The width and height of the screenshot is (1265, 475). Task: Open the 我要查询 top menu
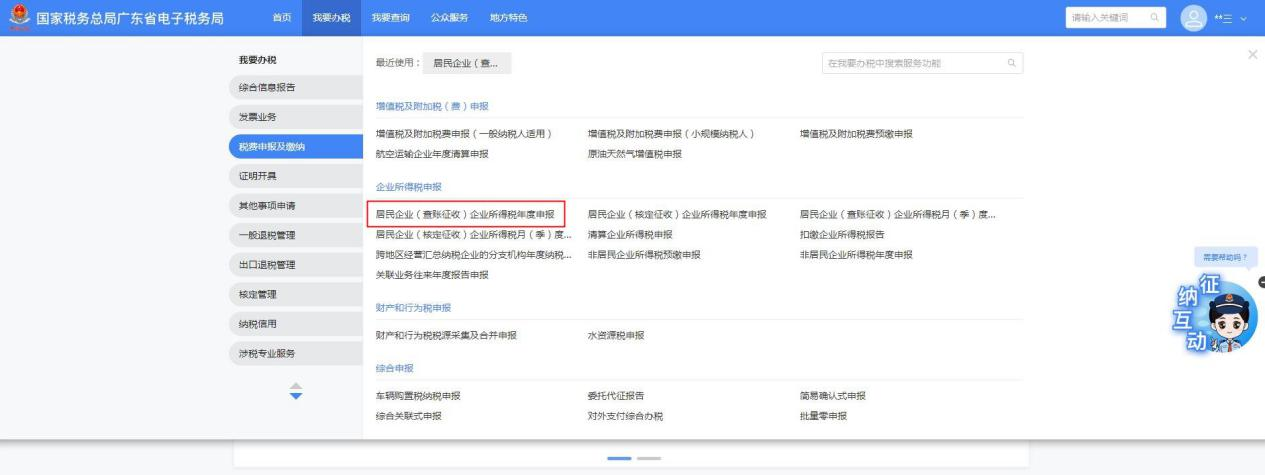[x=391, y=18]
